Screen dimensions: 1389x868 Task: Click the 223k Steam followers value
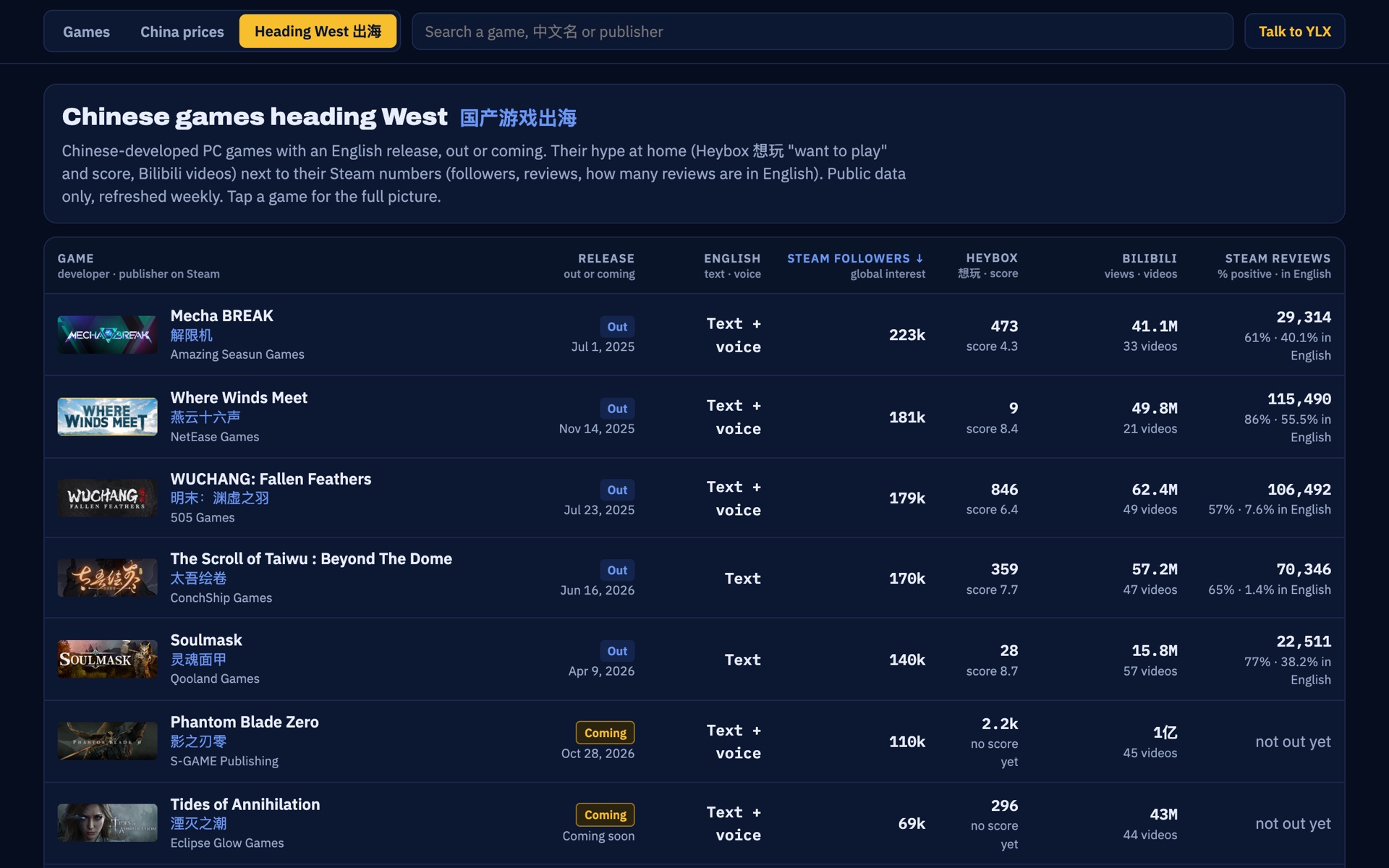pyautogui.click(x=907, y=335)
